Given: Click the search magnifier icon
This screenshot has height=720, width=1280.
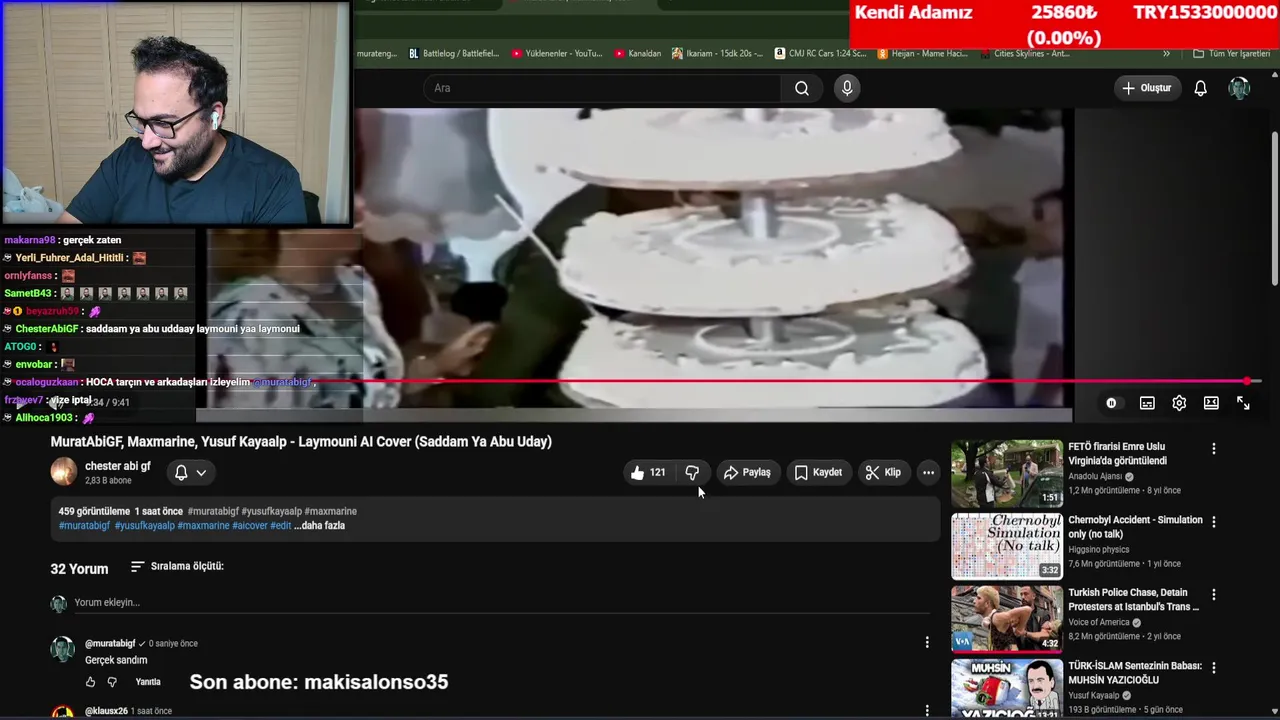Looking at the screenshot, I should point(802,88).
